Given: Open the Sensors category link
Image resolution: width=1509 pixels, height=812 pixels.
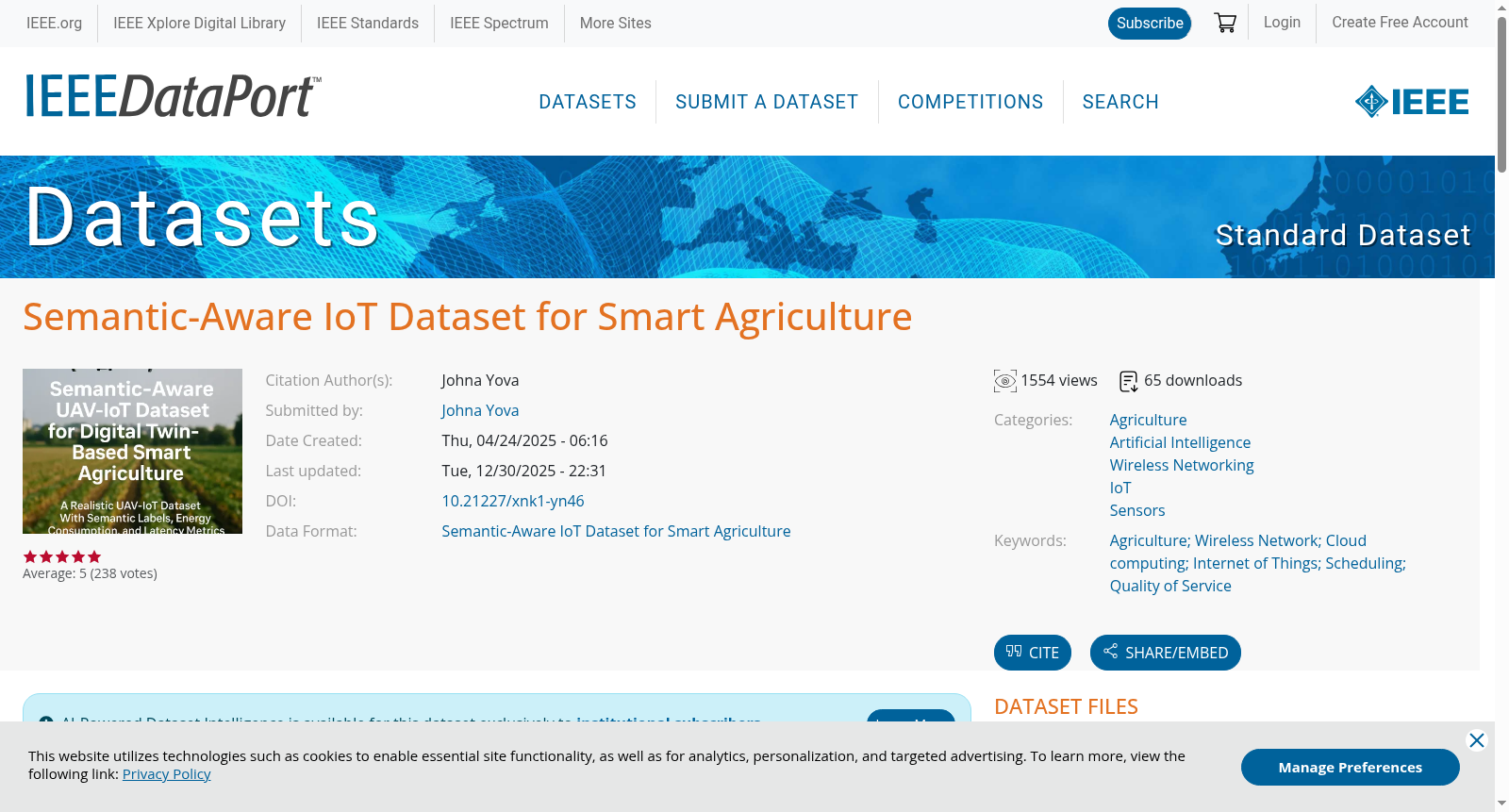Looking at the screenshot, I should coord(1137,510).
